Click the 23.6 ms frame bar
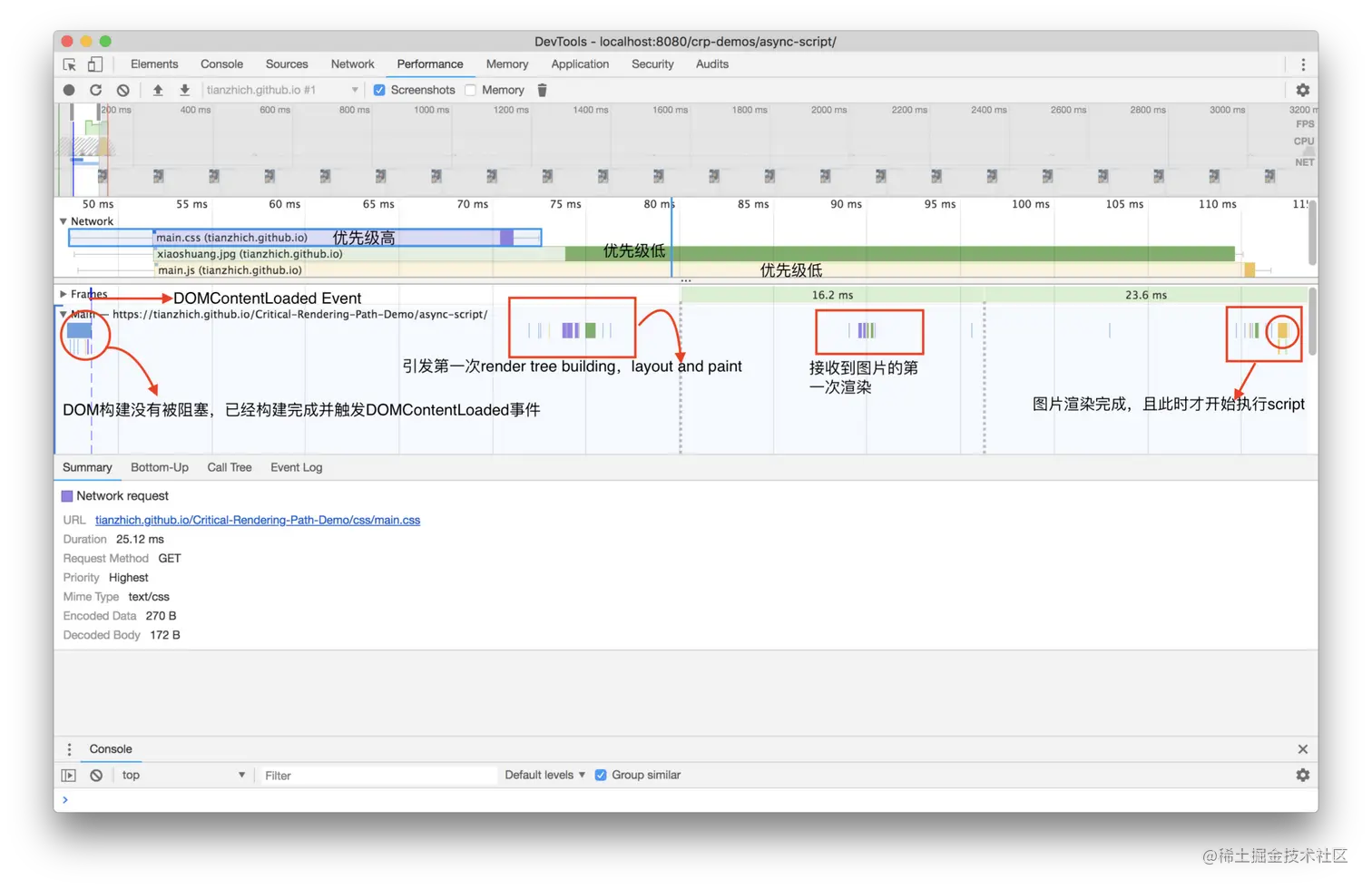Viewport: 1372px width, 889px height. [x=1146, y=295]
